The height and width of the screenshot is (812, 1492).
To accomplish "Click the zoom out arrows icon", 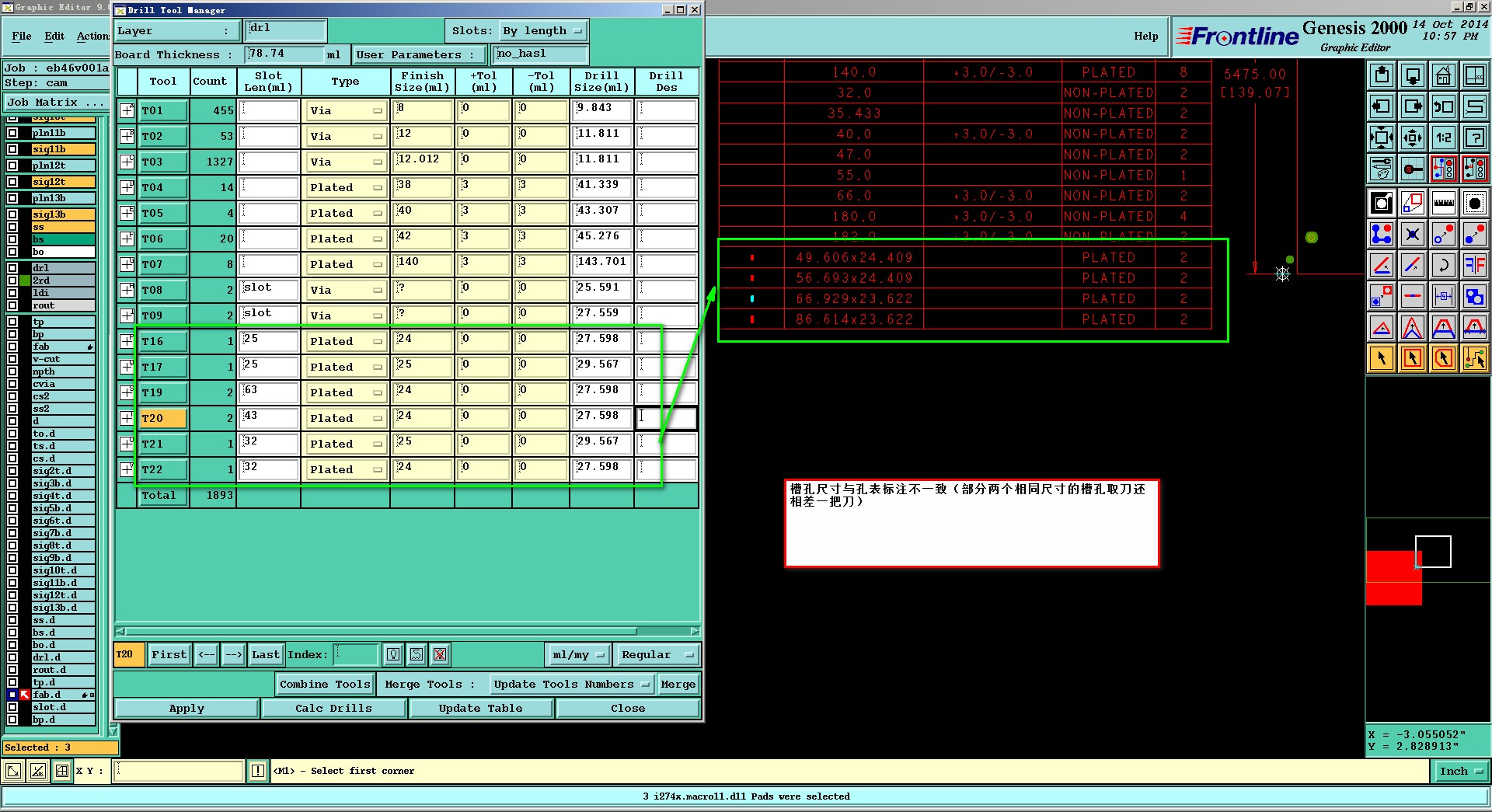I will pos(1382,138).
